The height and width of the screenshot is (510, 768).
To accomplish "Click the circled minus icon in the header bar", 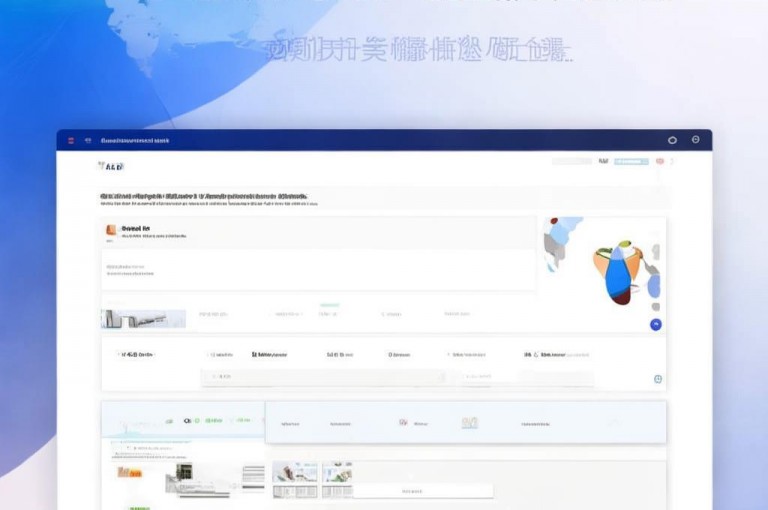I will (696, 140).
